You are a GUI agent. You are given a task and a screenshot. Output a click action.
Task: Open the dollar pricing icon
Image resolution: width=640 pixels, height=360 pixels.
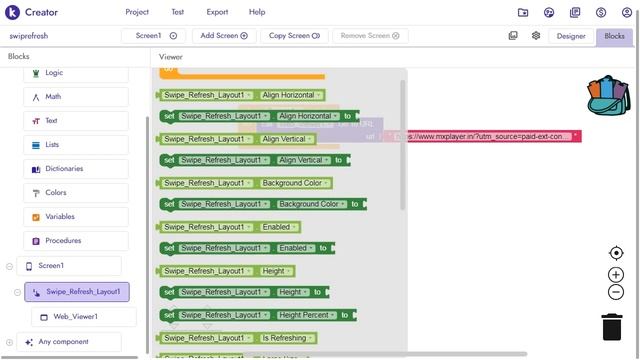pos(601,13)
